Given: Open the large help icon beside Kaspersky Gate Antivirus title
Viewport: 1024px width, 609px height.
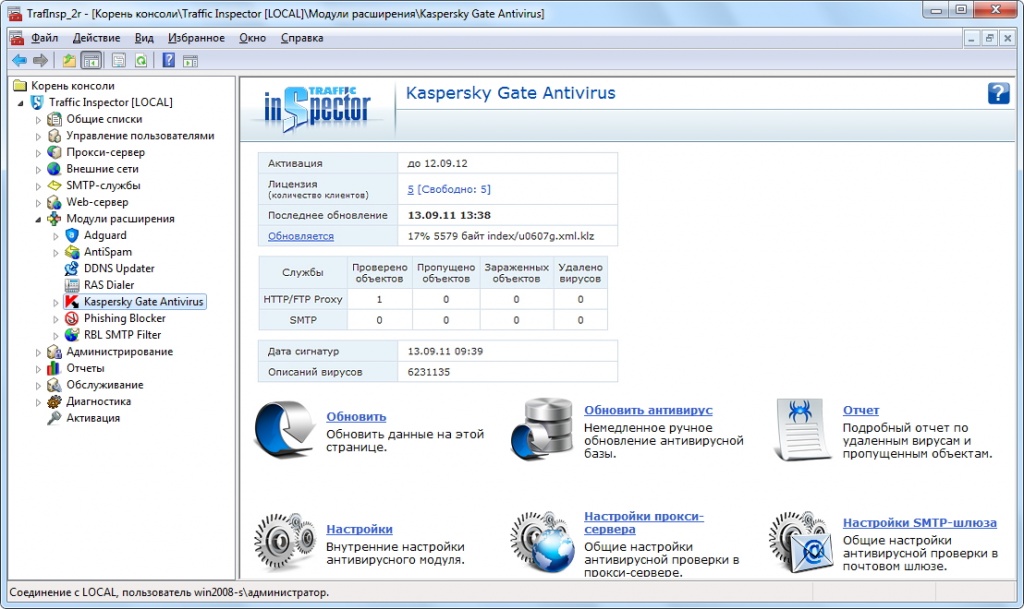Looking at the screenshot, I should click(998, 93).
